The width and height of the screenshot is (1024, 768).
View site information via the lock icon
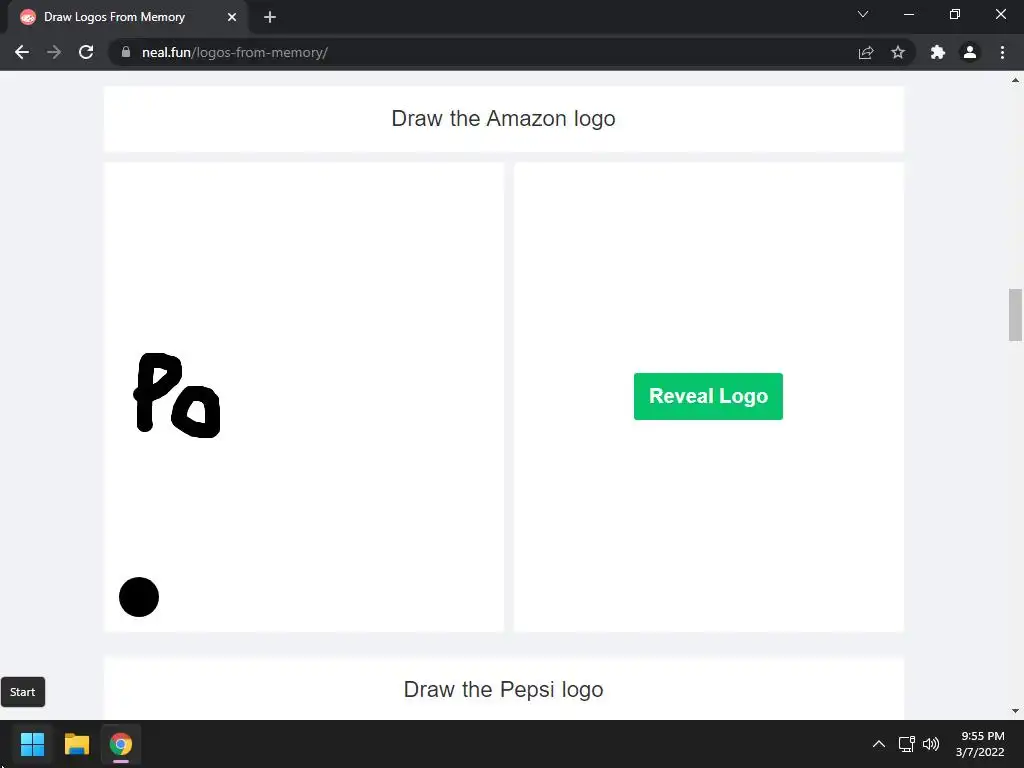(126, 52)
